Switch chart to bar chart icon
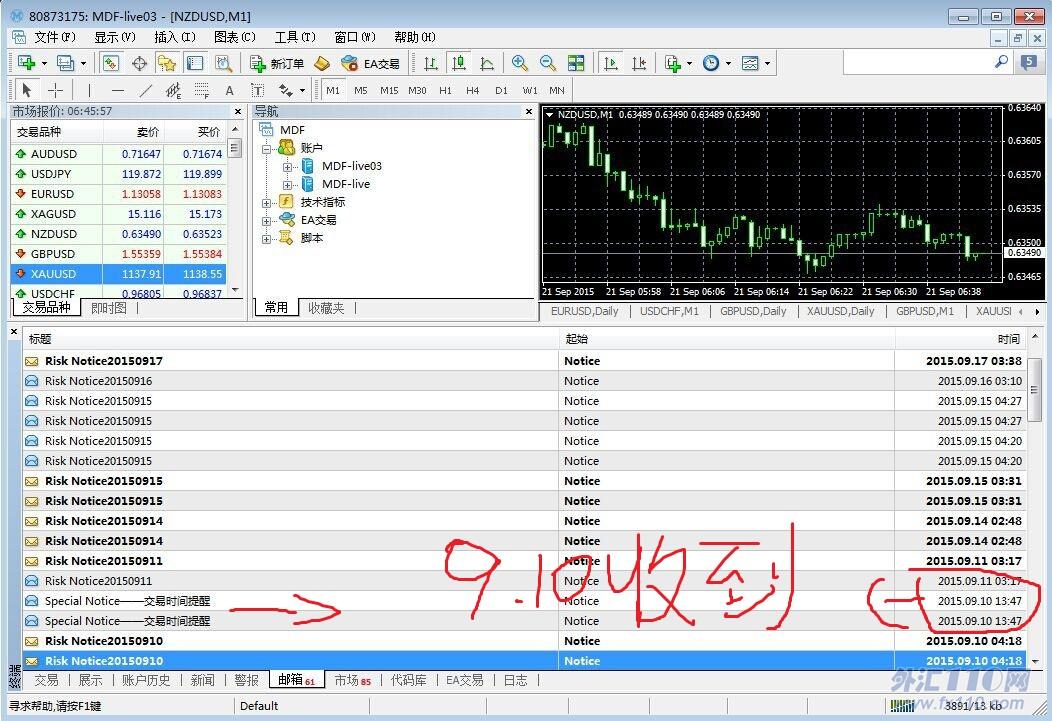The image size is (1052, 721). (x=431, y=63)
